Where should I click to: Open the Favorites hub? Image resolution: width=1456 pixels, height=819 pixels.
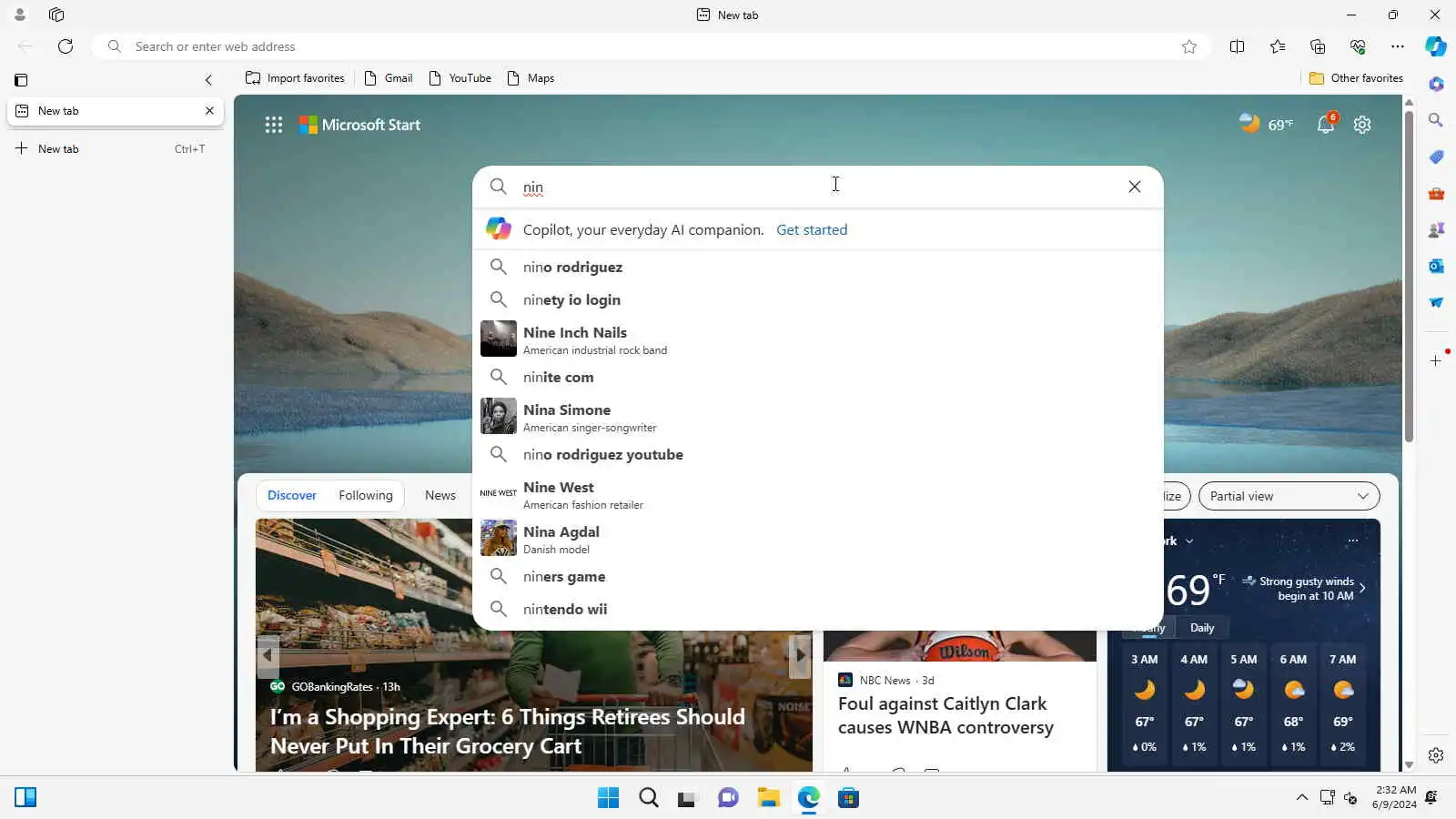[x=1278, y=46]
